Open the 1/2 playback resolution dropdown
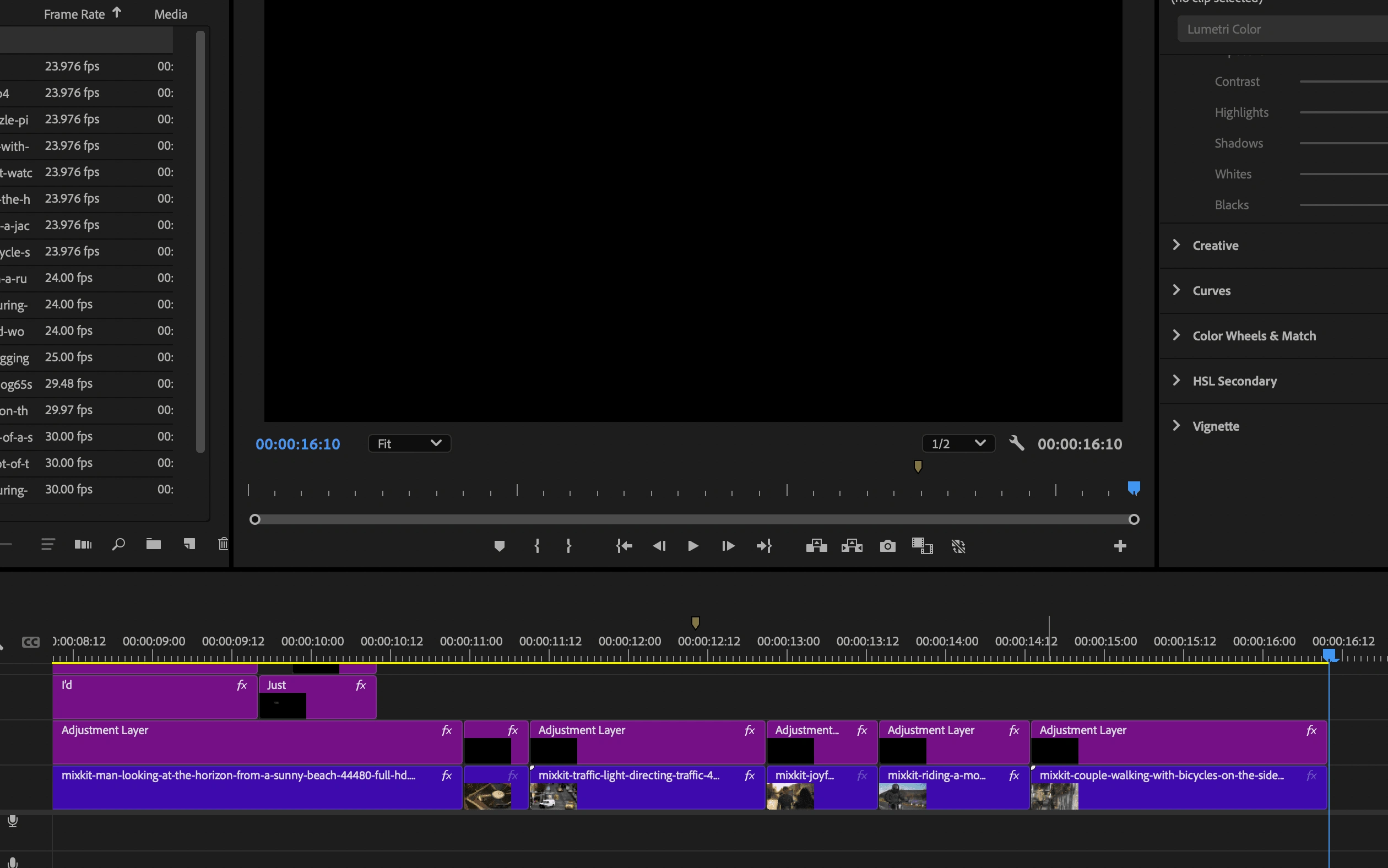The width and height of the screenshot is (1388, 868). [x=958, y=444]
